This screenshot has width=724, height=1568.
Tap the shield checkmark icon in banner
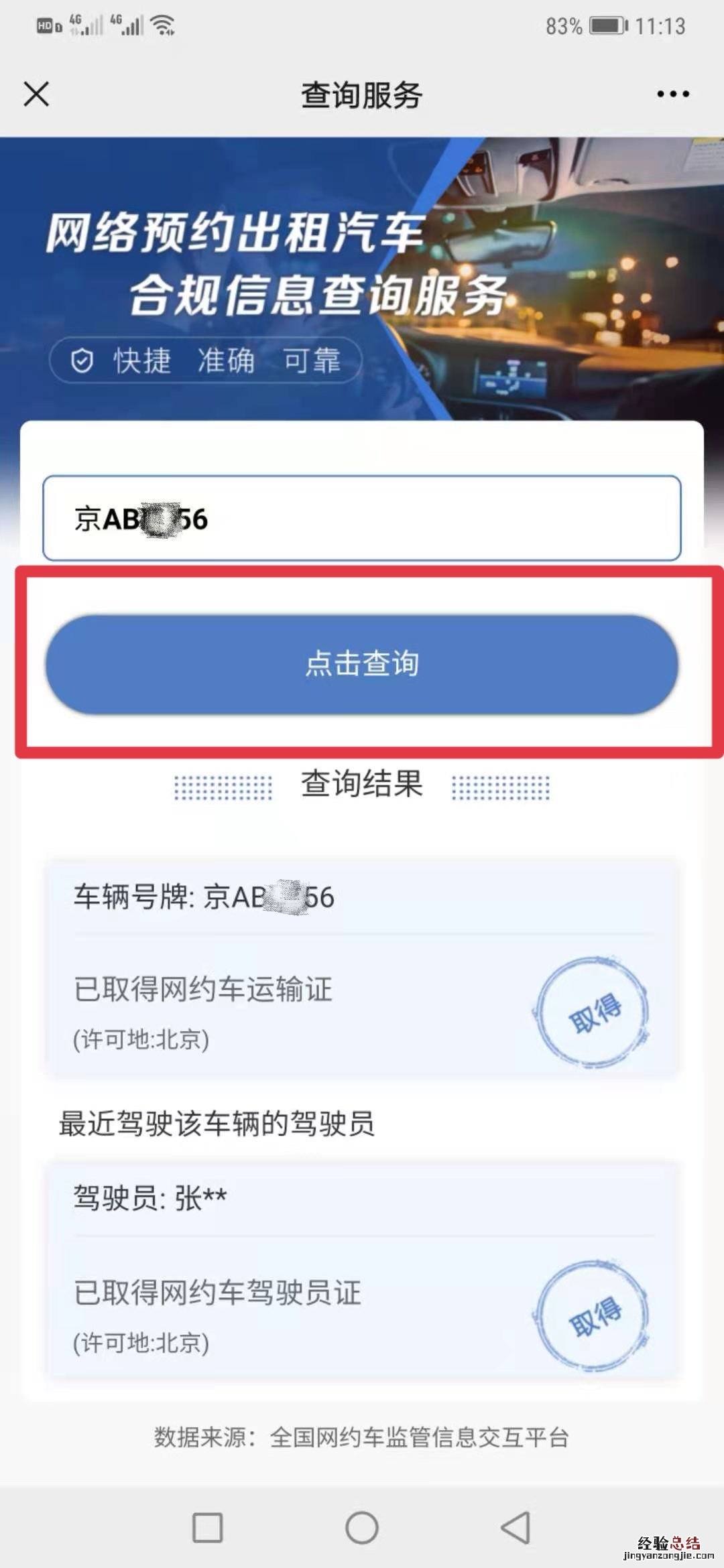pos(82,361)
